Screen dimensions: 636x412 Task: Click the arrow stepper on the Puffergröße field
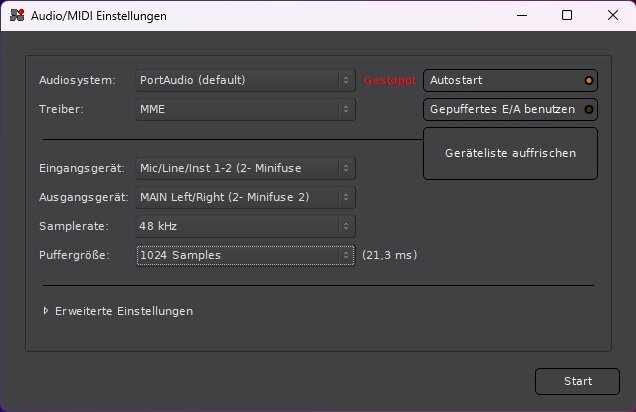346,255
